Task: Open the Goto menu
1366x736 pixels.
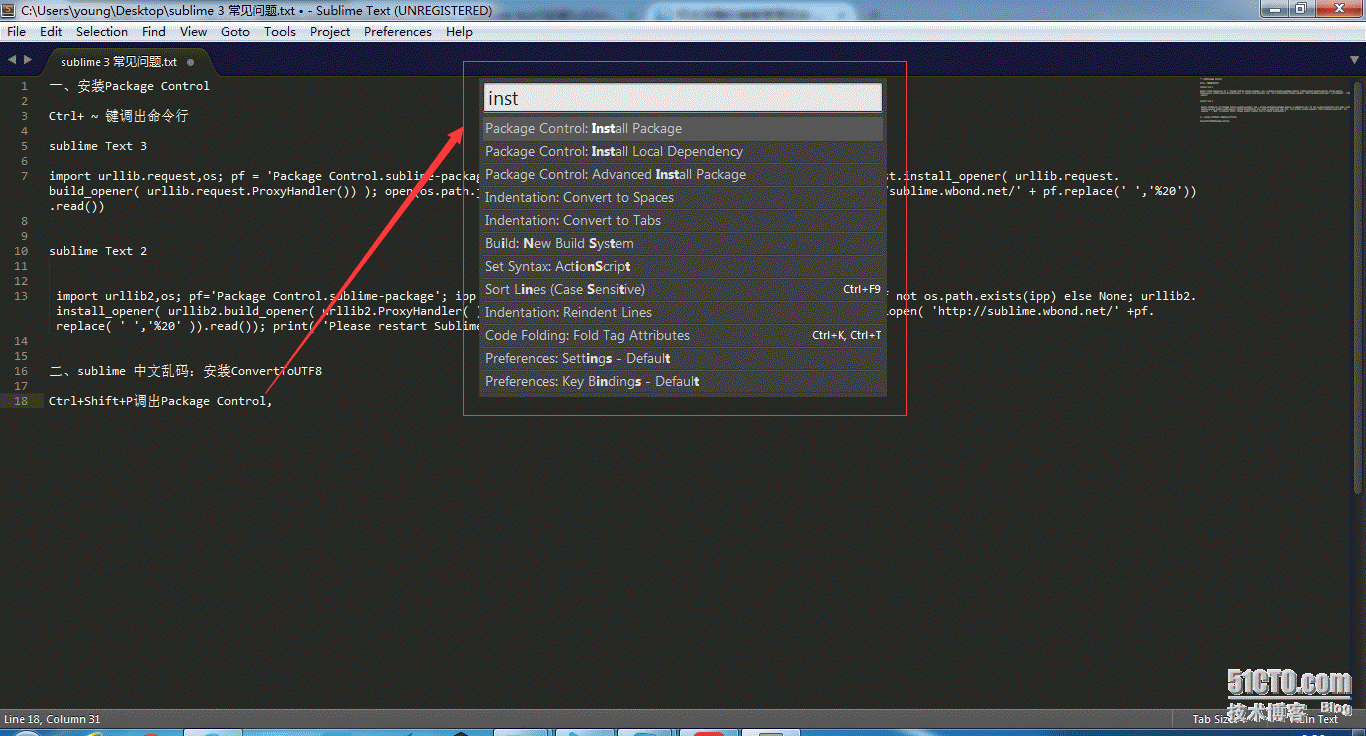Action: (236, 31)
